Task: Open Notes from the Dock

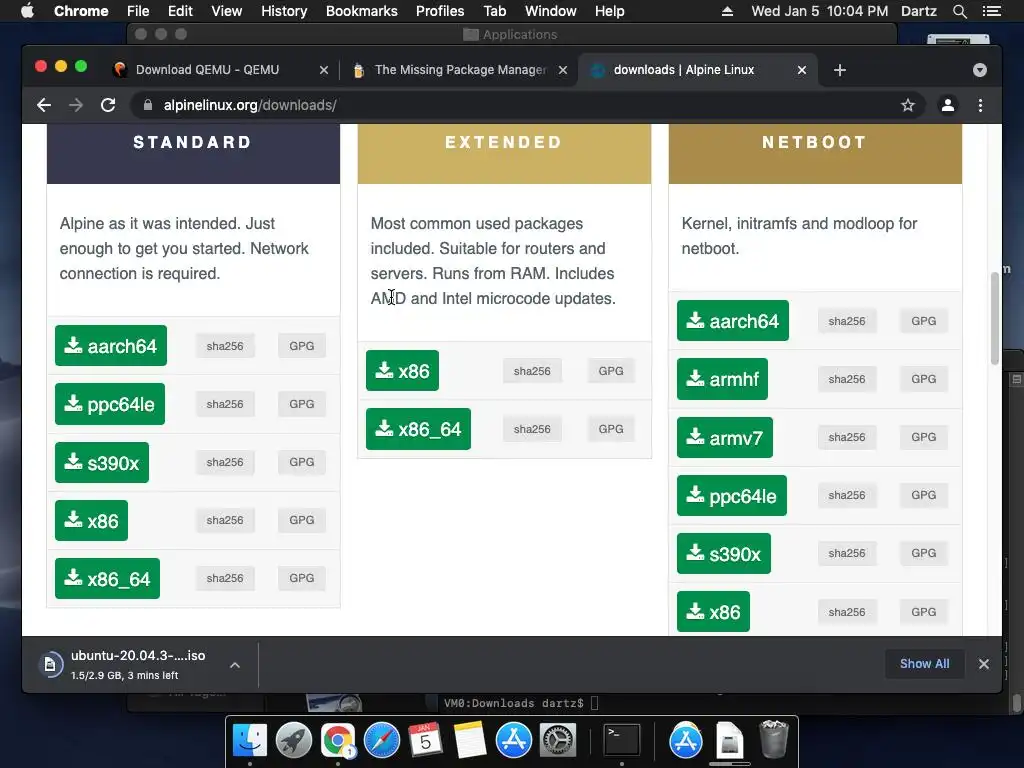Action: [470, 741]
